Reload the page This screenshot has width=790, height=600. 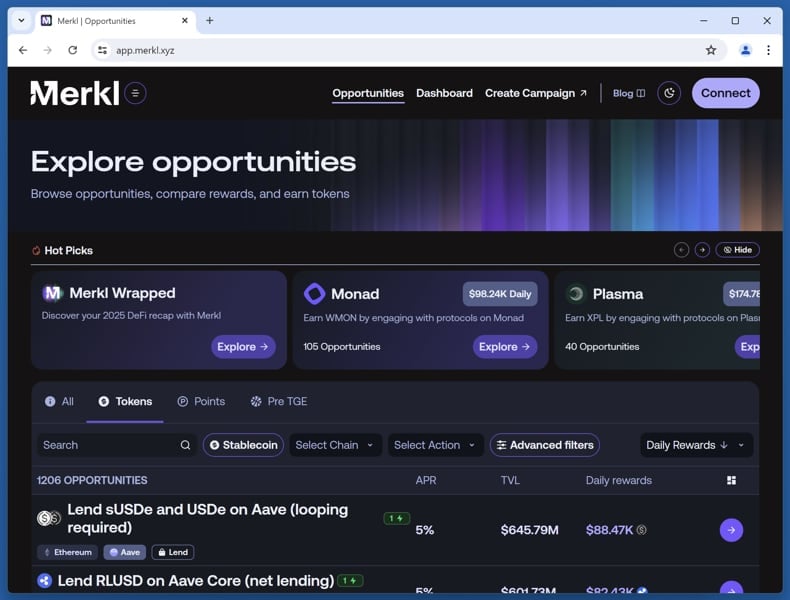[x=73, y=50]
